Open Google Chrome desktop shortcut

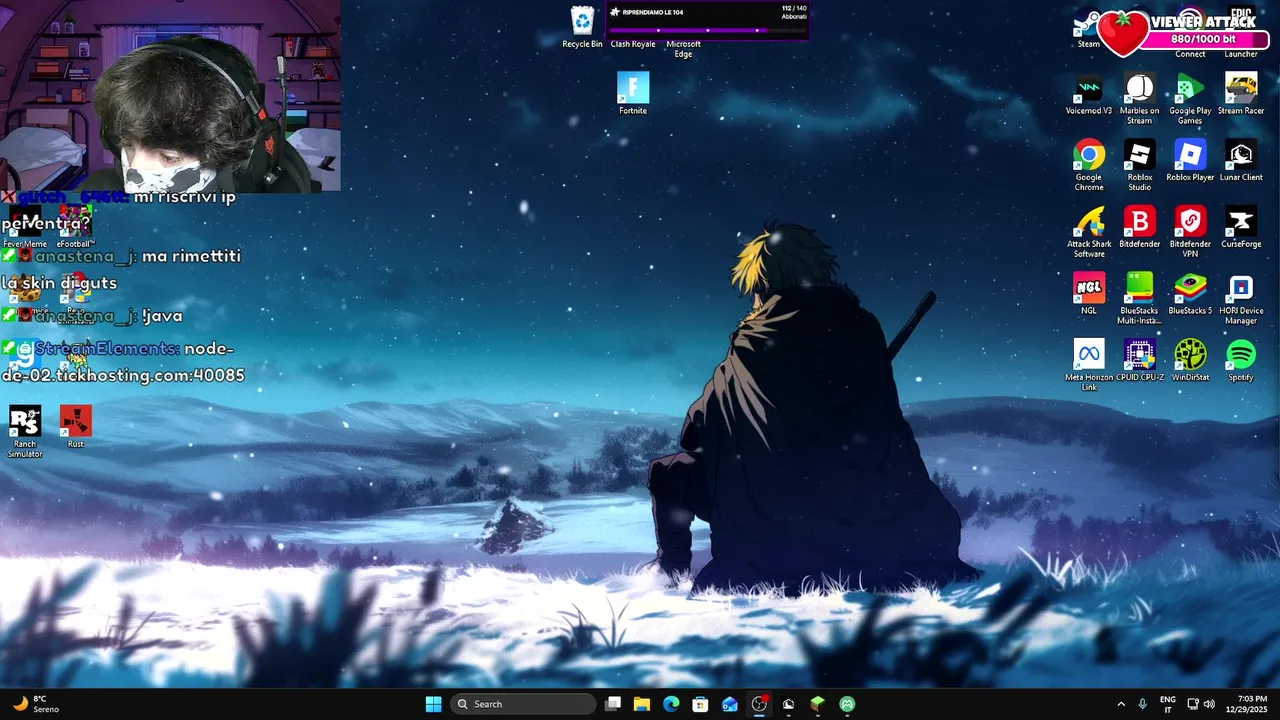[x=1089, y=165]
